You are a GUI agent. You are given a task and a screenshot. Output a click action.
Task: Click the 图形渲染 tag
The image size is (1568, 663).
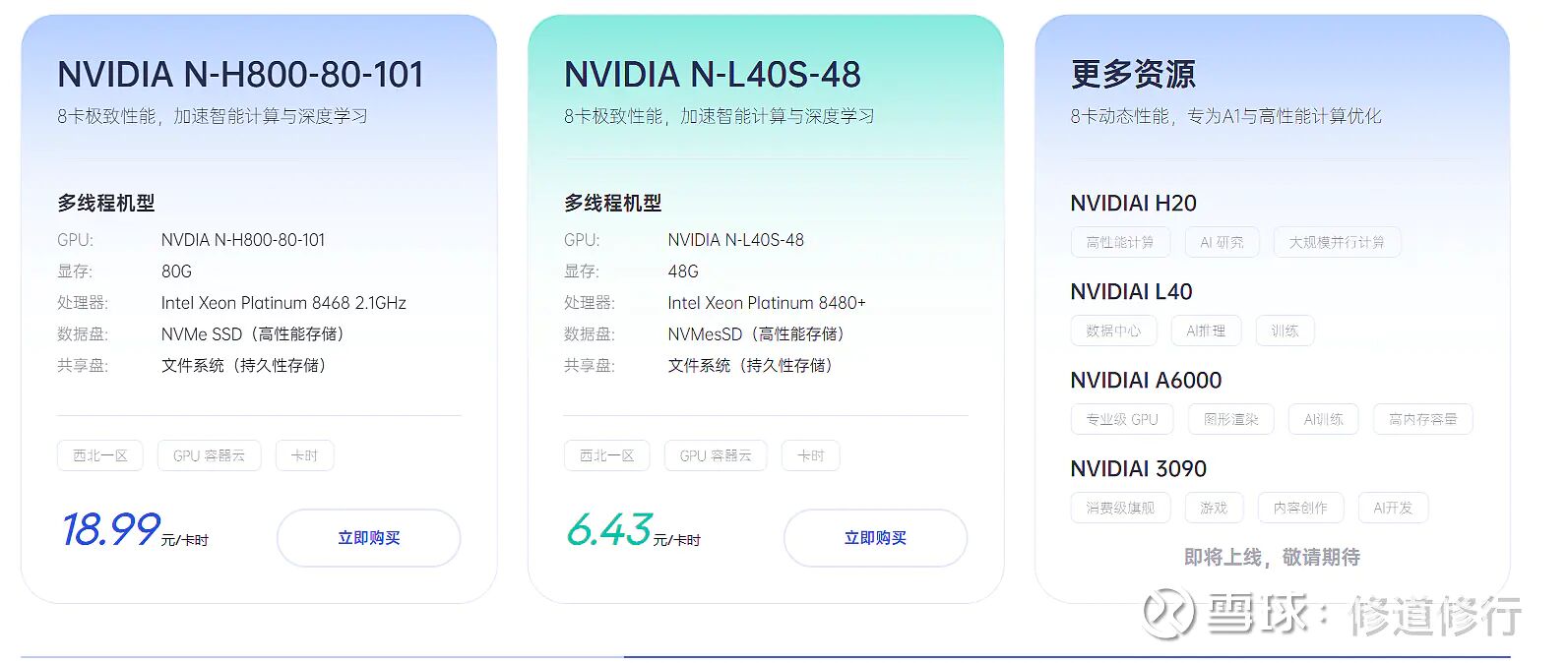click(x=1230, y=419)
